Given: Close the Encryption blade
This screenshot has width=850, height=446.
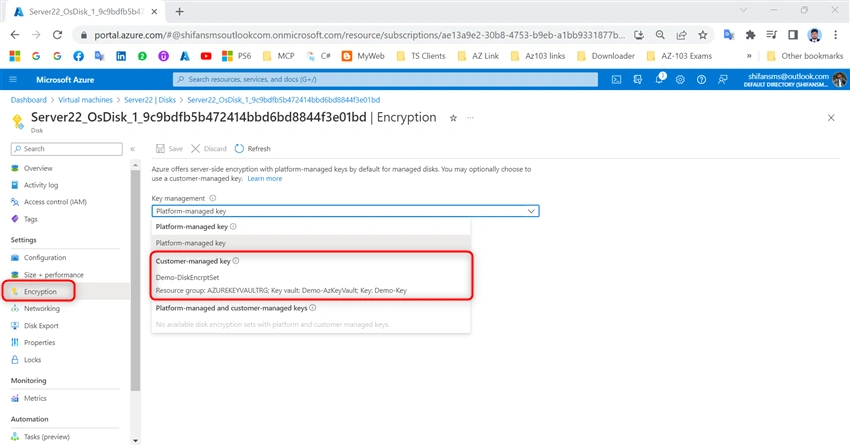Looking at the screenshot, I should pyautogui.click(x=831, y=118).
